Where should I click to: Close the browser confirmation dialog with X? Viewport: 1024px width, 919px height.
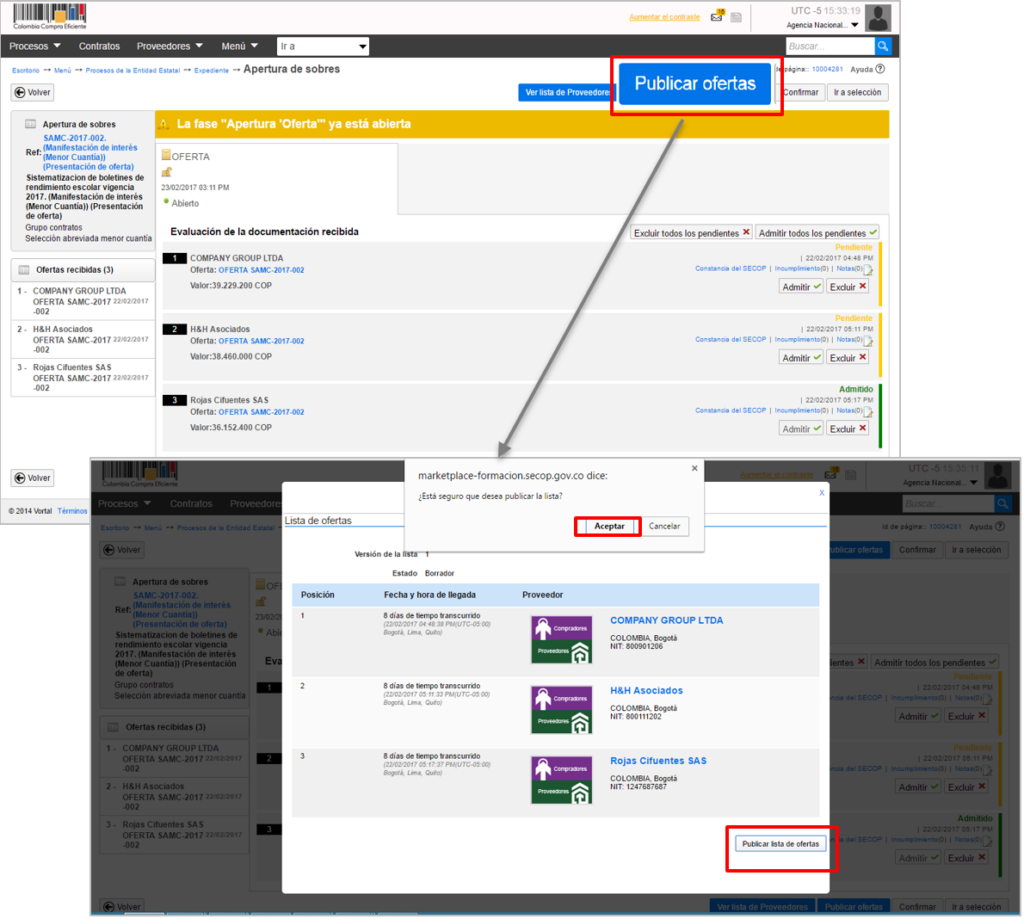[694, 467]
